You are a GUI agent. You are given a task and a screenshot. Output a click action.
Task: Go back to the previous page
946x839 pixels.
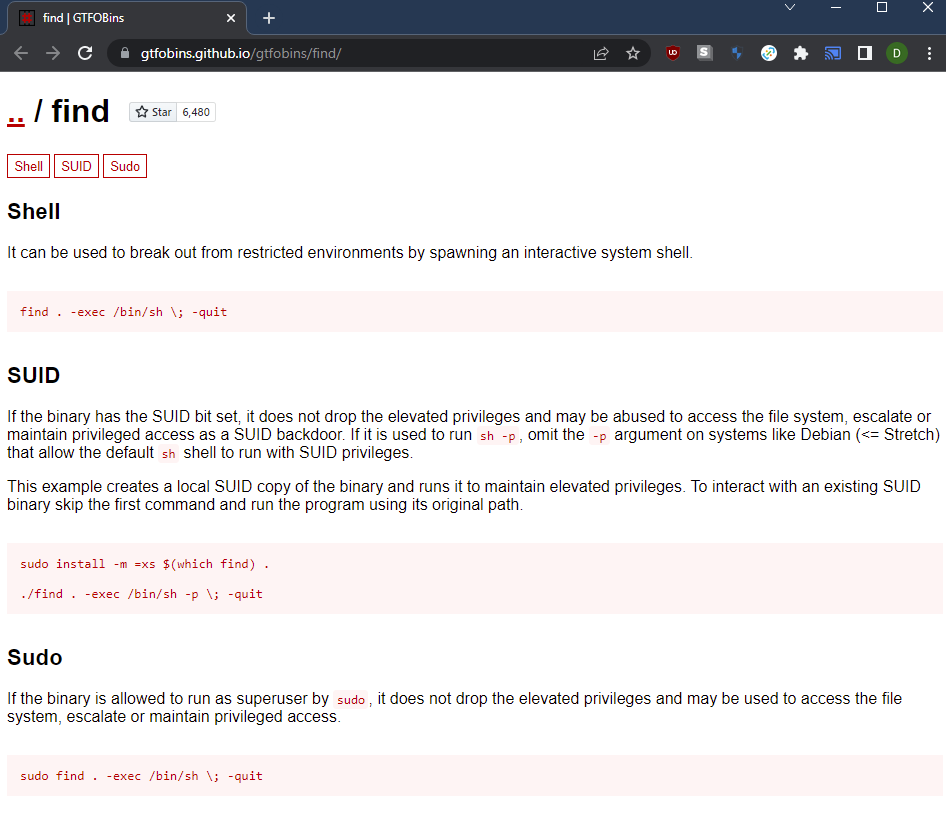click(21, 53)
